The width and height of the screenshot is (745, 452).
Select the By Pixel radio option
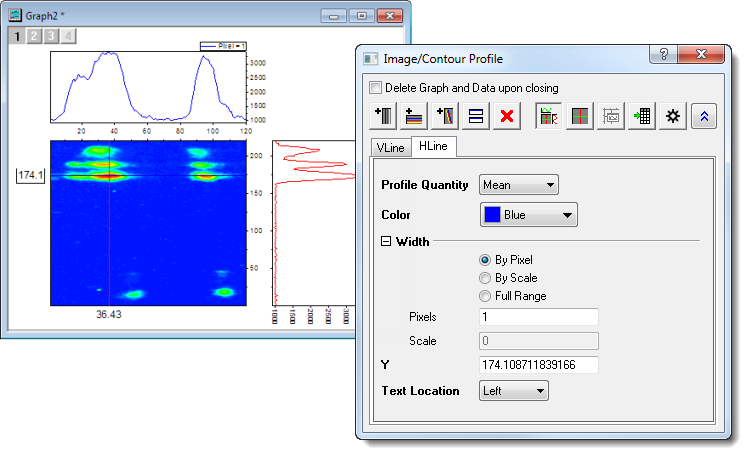[x=486, y=260]
